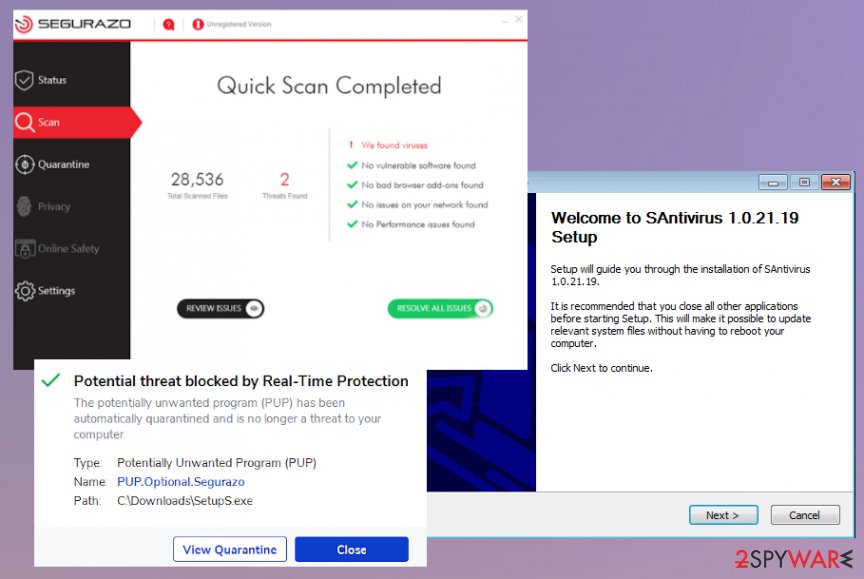Click the Settings gear icon

click(x=25, y=291)
